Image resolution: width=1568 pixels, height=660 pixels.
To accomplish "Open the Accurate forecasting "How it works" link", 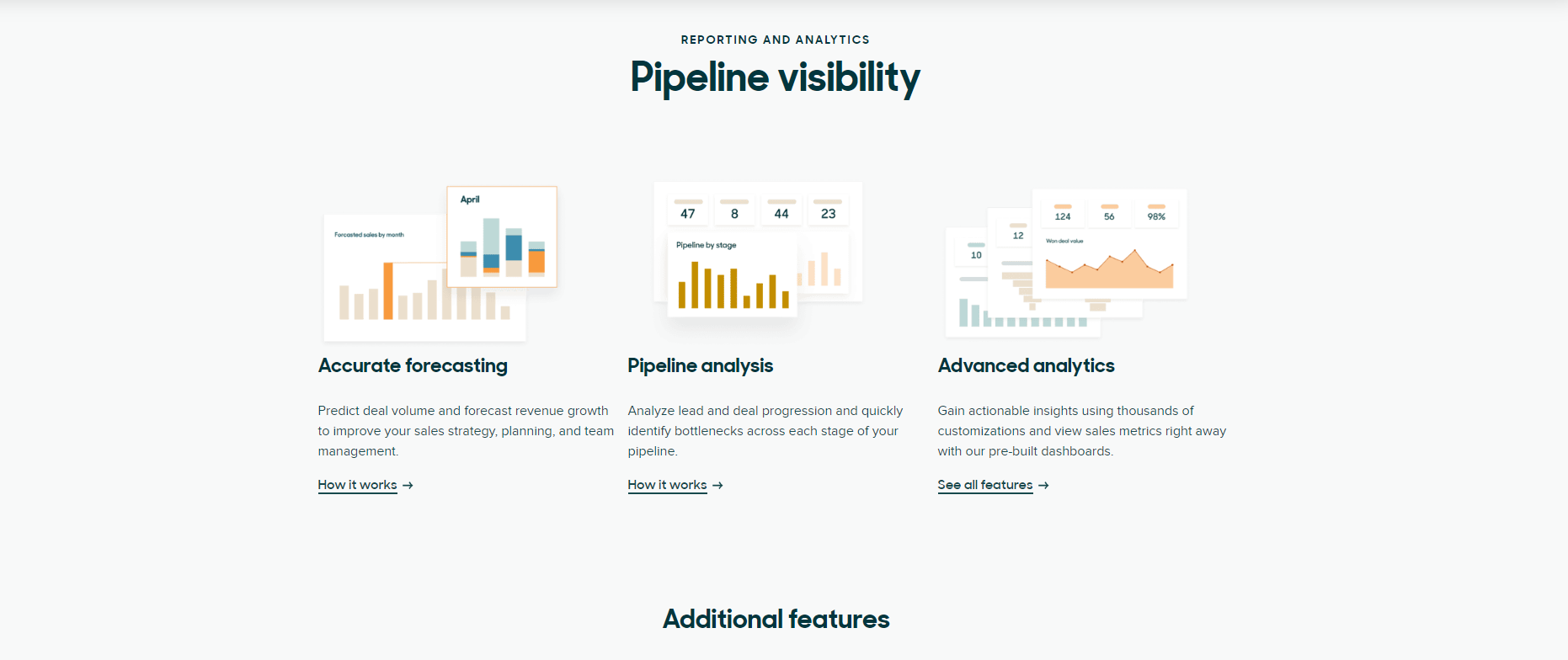I will 357,485.
